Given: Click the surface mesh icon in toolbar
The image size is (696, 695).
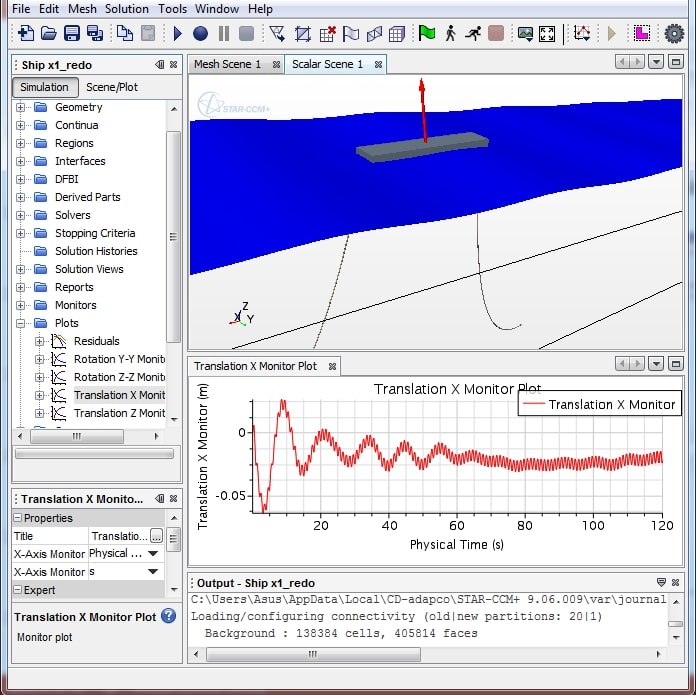Looking at the screenshot, I should [374, 34].
